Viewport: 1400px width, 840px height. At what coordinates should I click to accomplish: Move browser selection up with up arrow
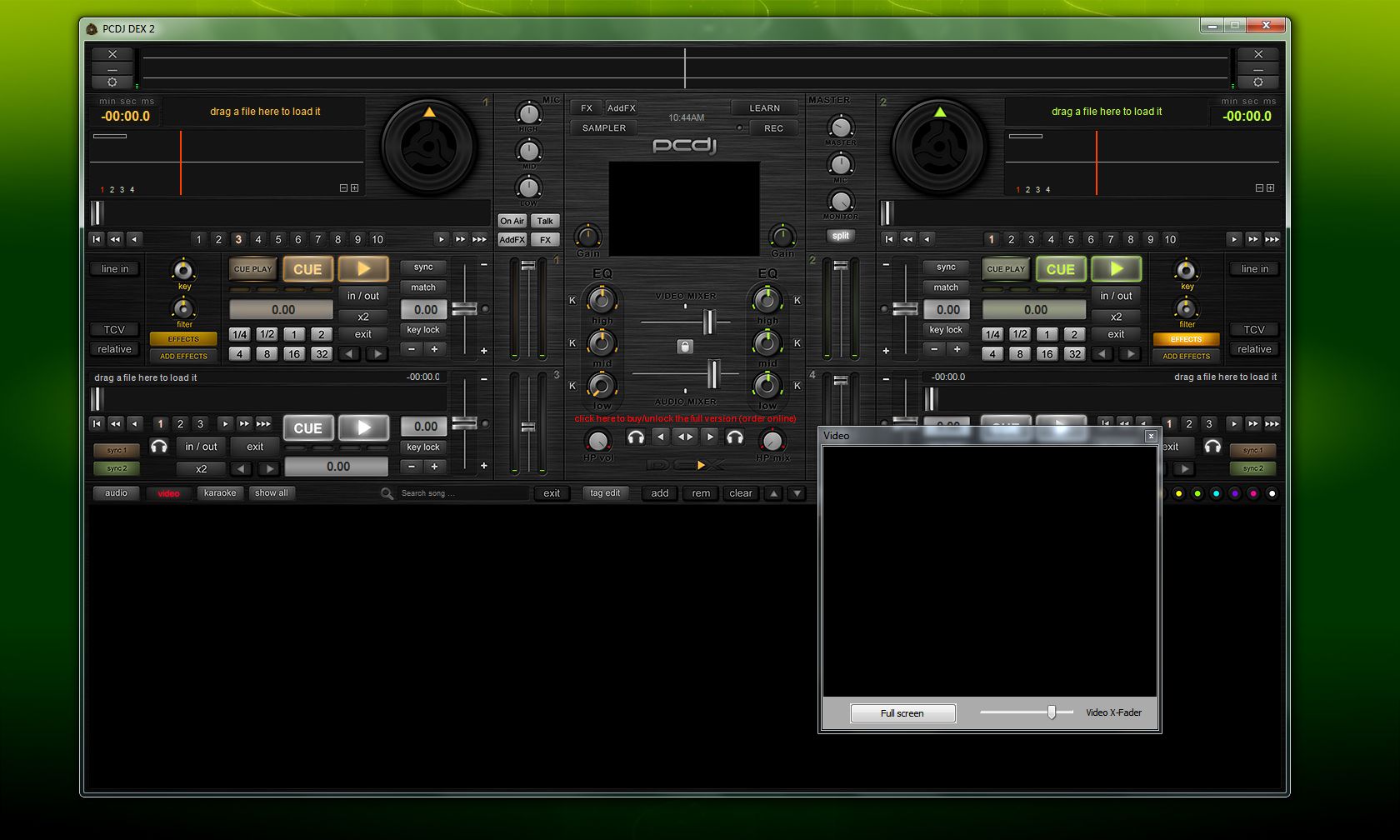(x=773, y=493)
